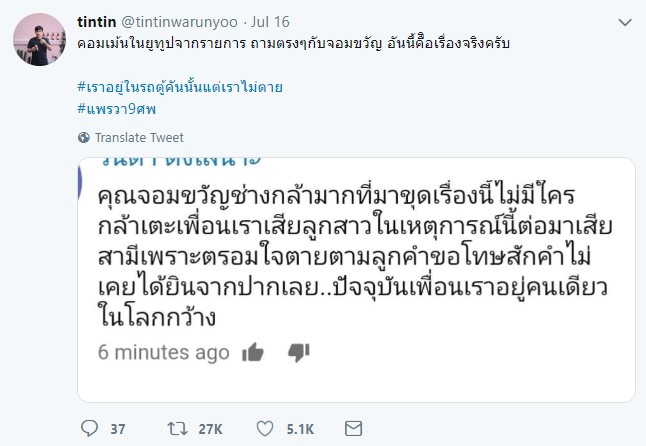Click the globe icon beside Translate Tweet
The image size is (646, 446).
[x=82, y=137]
